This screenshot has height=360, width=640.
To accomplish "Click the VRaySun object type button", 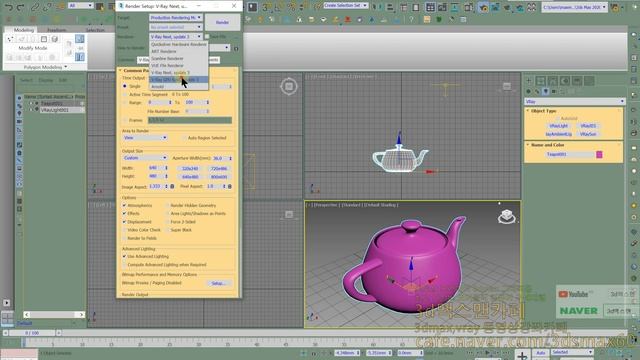I will click(588, 134).
